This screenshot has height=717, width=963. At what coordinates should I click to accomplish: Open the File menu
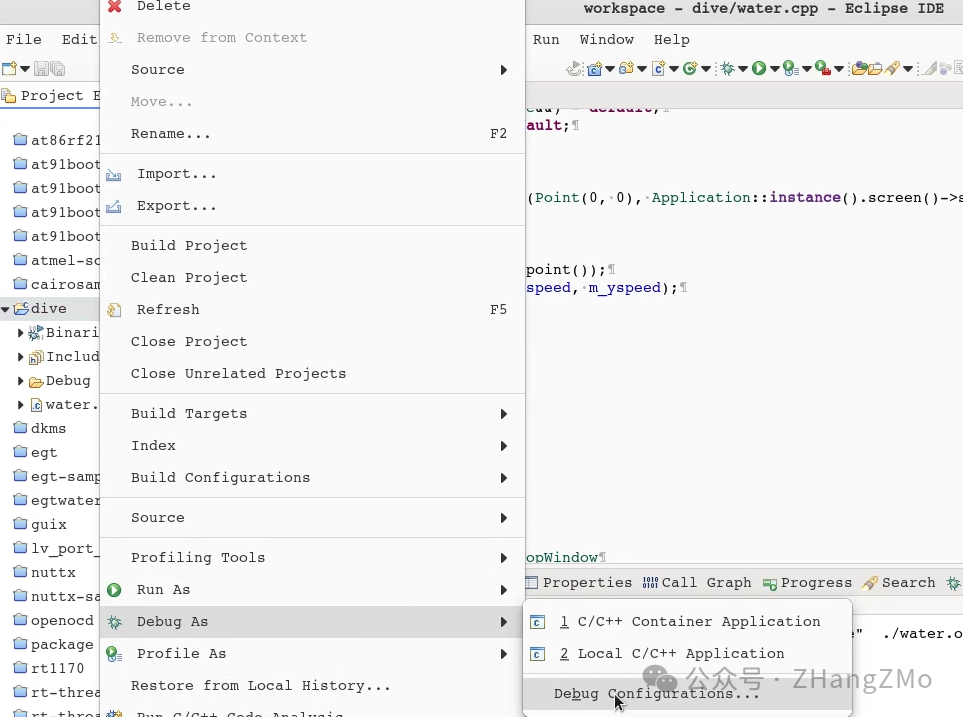[x=24, y=39]
